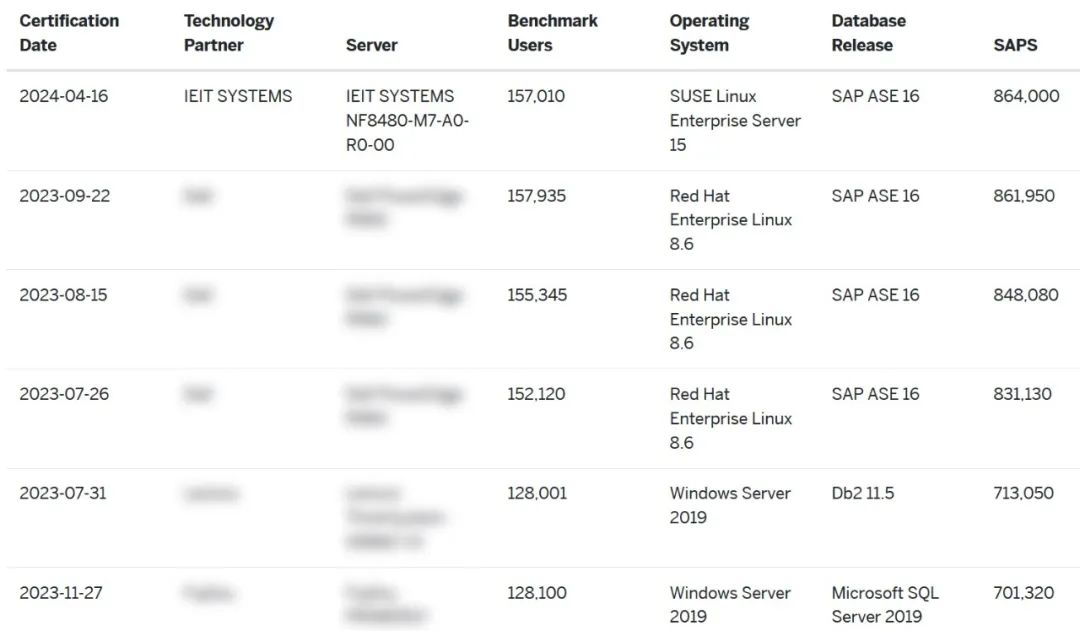Click the 713,050 SAPS value

(1023, 493)
